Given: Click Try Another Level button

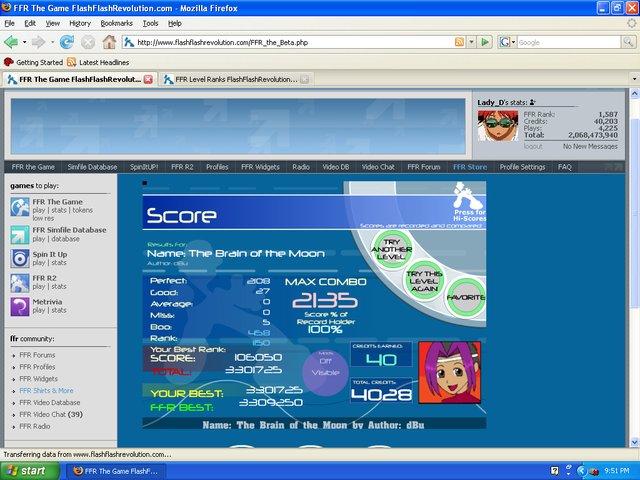Looking at the screenshot, I should point(391,249).
